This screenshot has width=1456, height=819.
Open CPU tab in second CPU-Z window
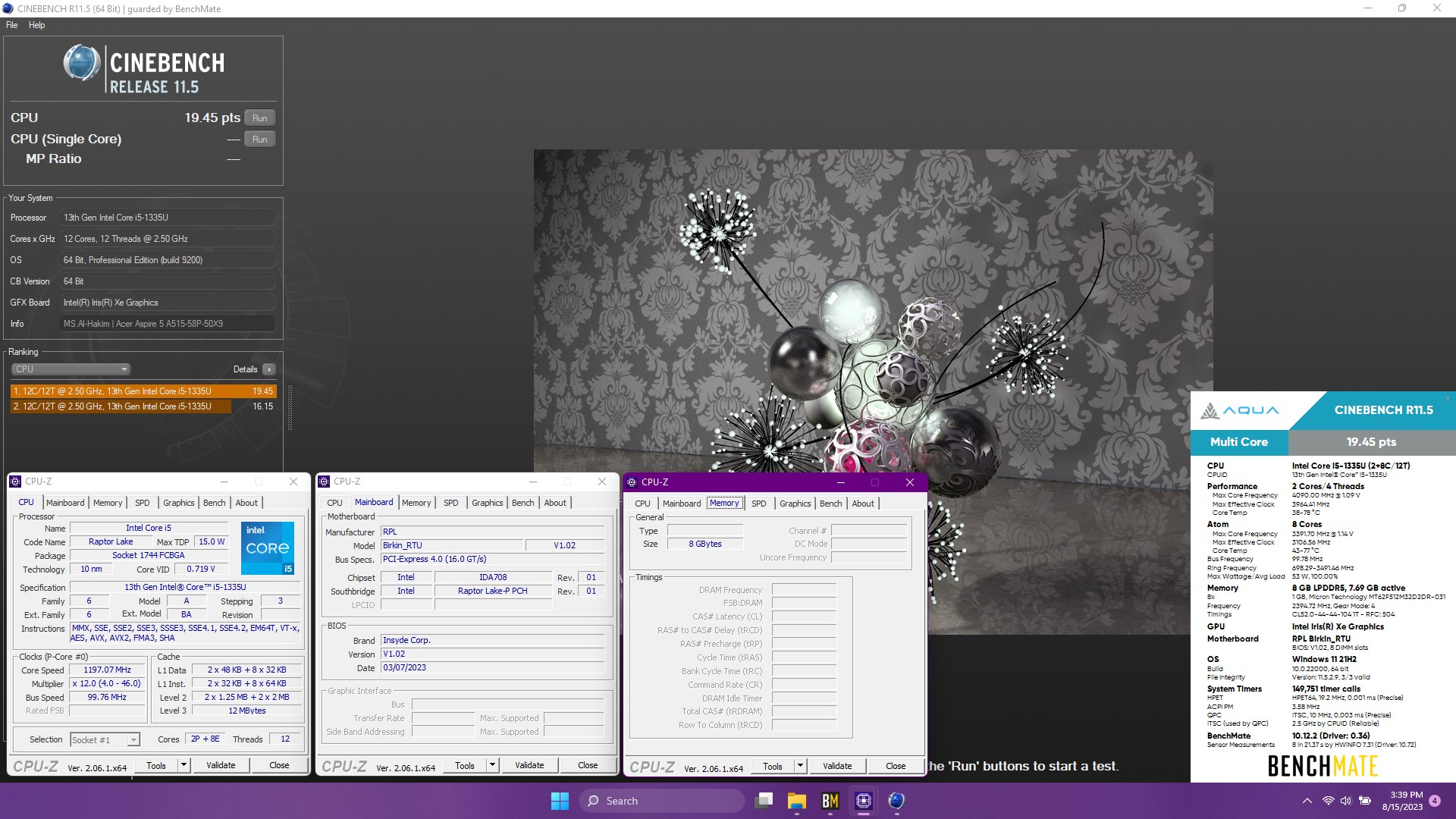(334, 503)
